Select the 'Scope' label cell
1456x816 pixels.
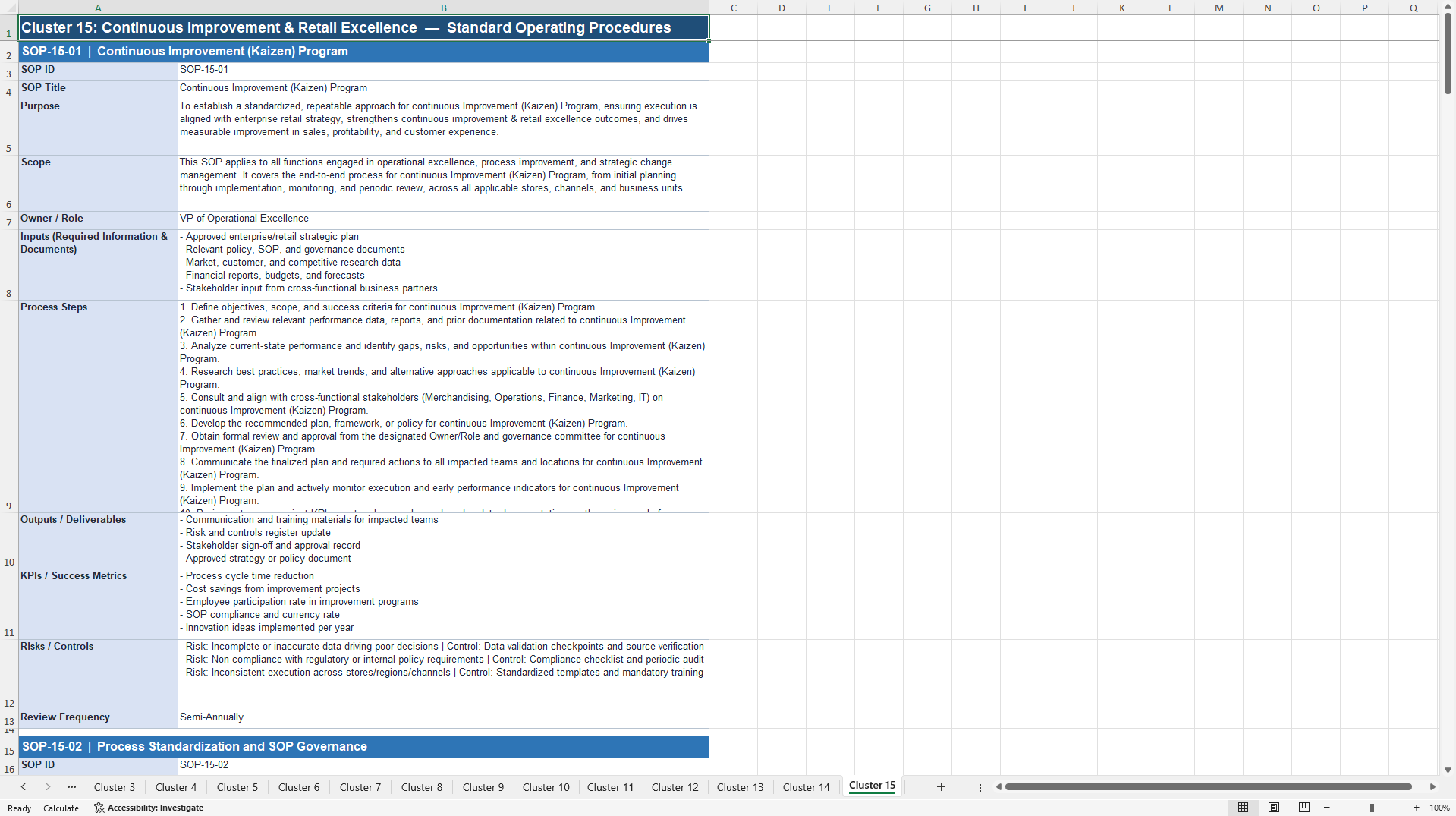(x=98, y=183)
